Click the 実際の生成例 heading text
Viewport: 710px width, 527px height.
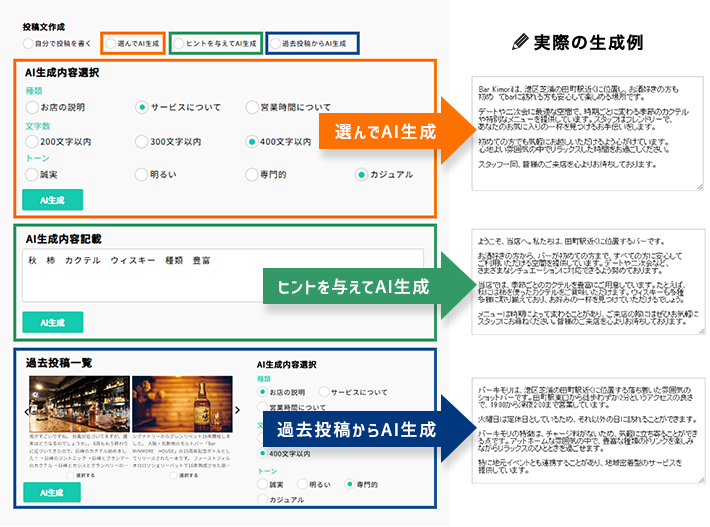click(588, 43)
